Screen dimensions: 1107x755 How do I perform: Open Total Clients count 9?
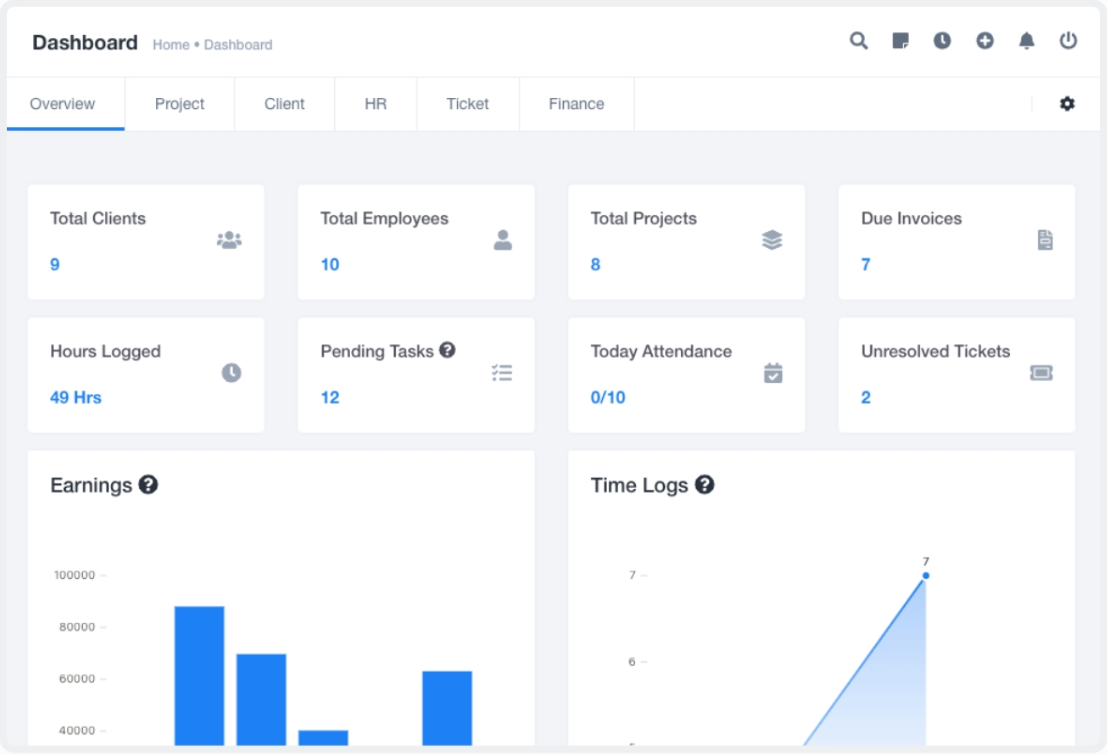(54, 264)
